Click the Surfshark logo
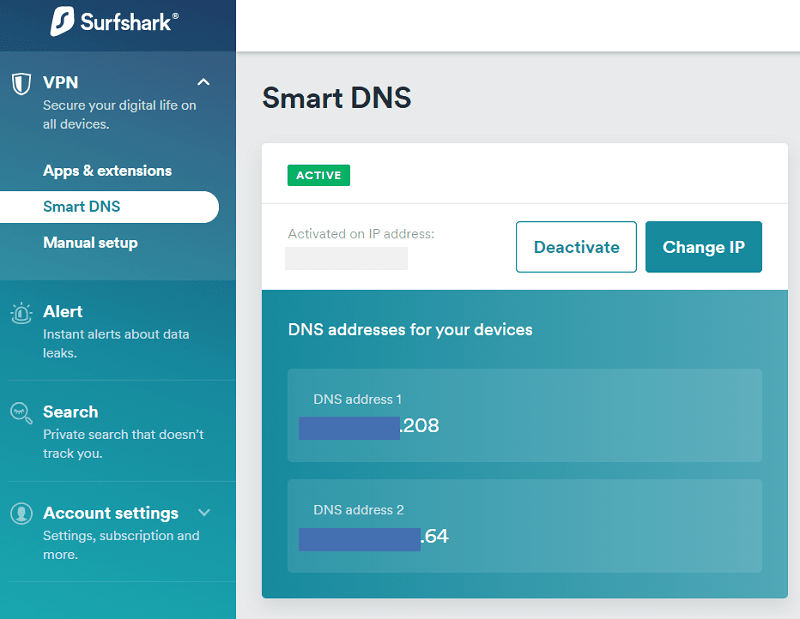800x619 pixels. 115,21
